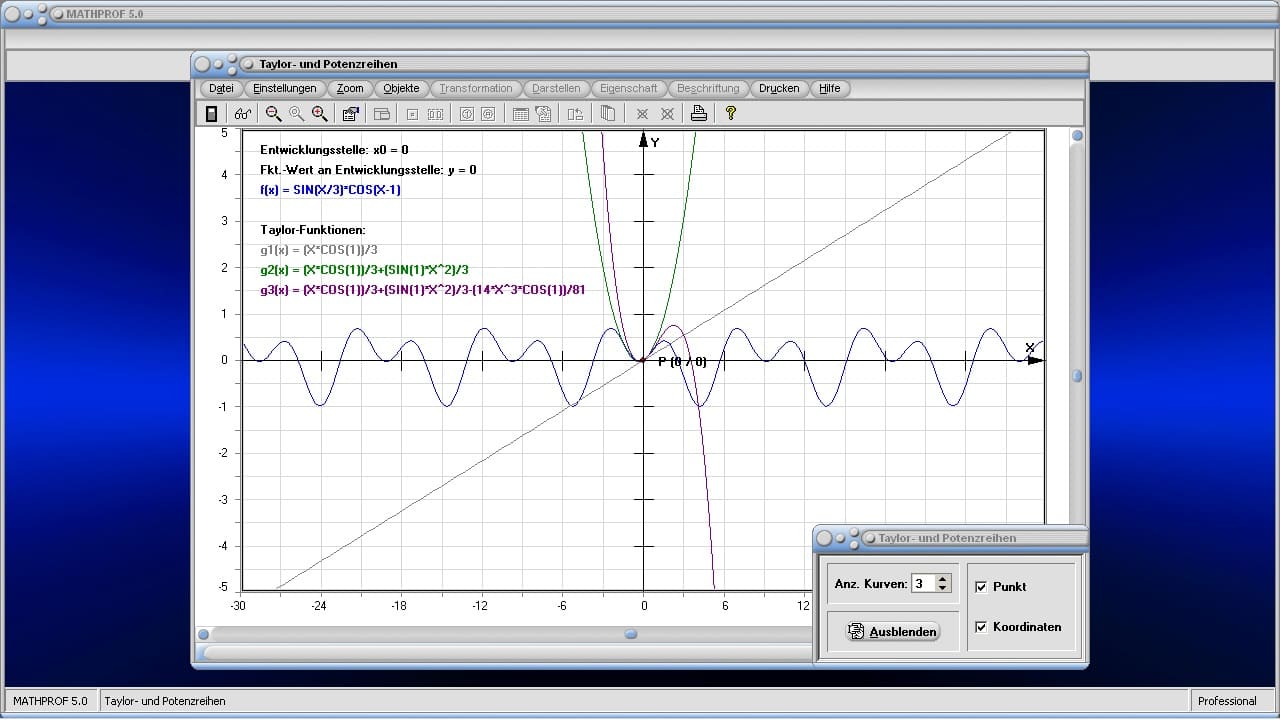Click the Ausblenden button
Viewport: 1280px width, 720px height.
(892, 631)
